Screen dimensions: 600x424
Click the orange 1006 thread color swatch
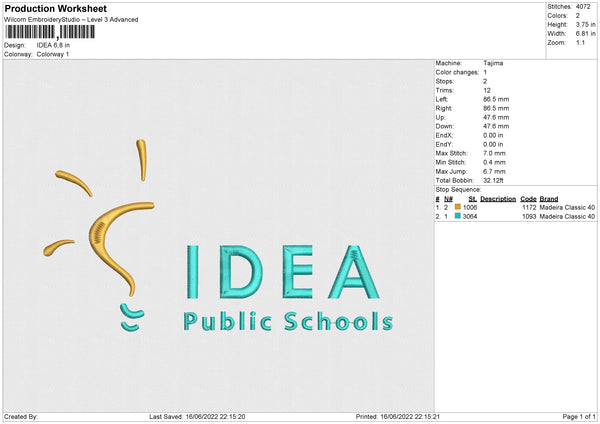458,207
